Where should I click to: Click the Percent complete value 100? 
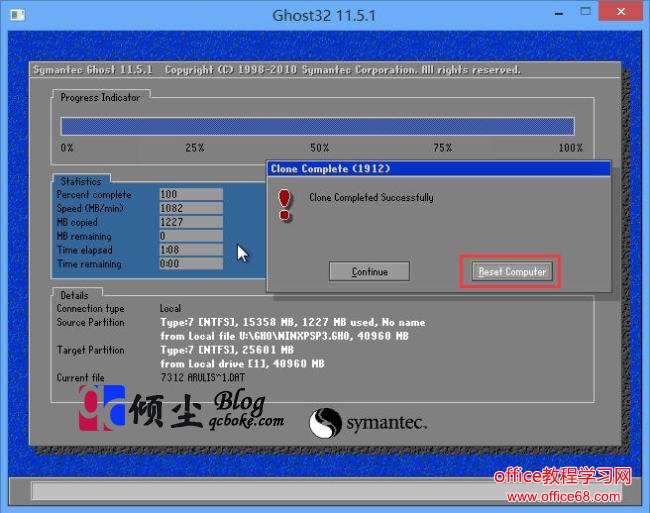(191, 194)
